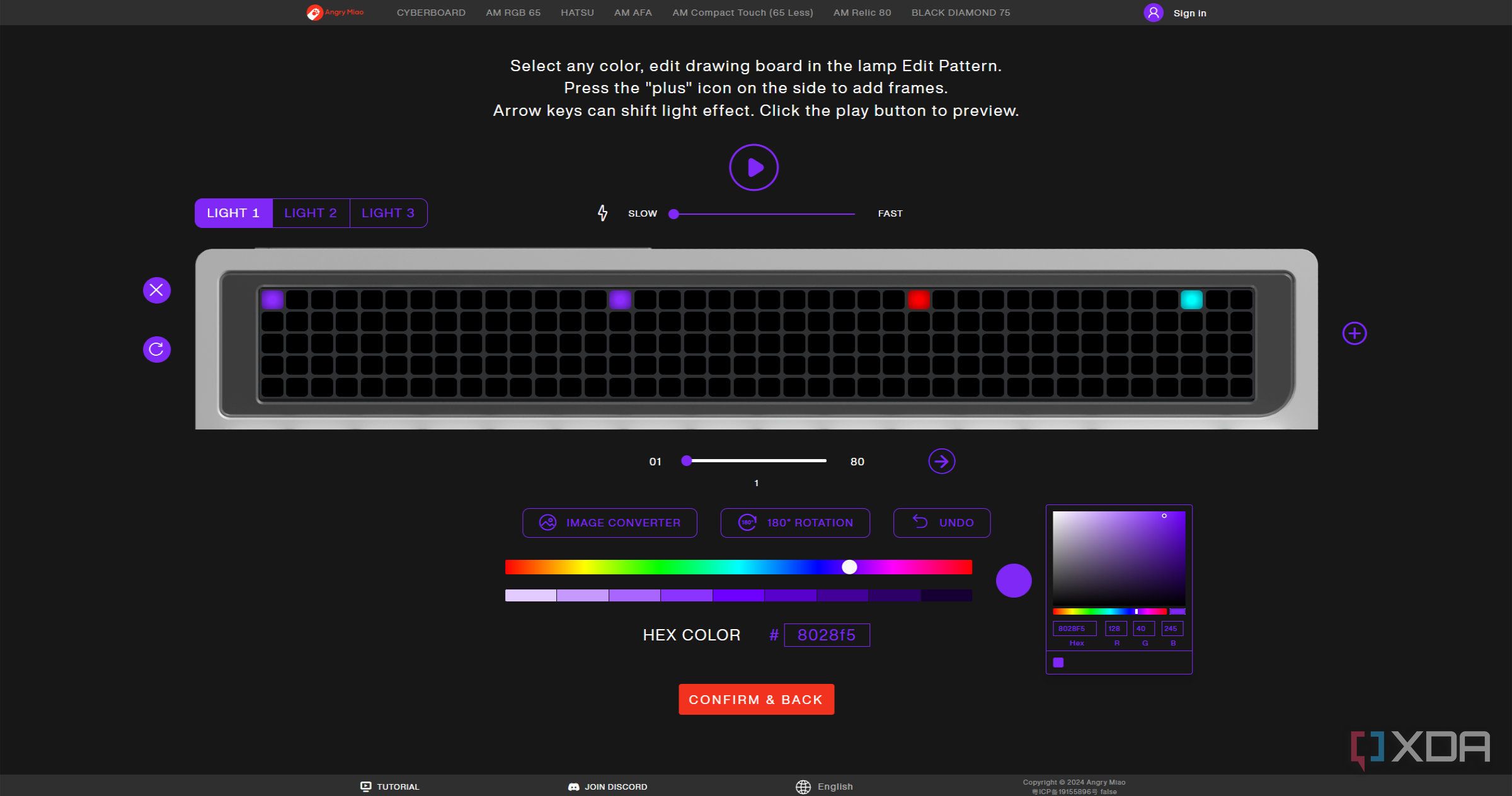This screenshot has height=796, width=1512.
Task: Click the JOIN DISCORD link
Action: click(607, 787)
